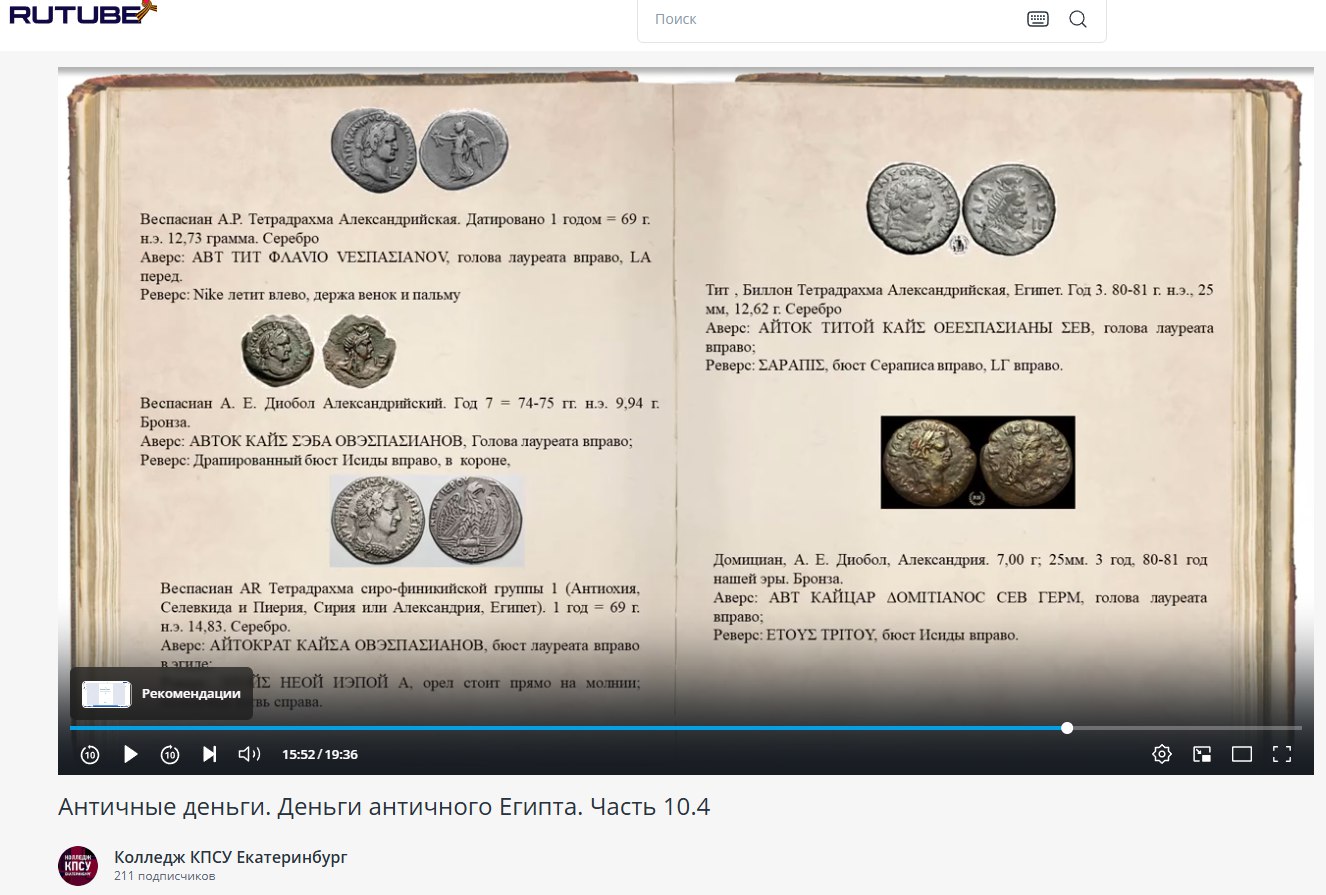Open the virtual keyboard icon in search

pyautogui.click(x=1038, y=19)
